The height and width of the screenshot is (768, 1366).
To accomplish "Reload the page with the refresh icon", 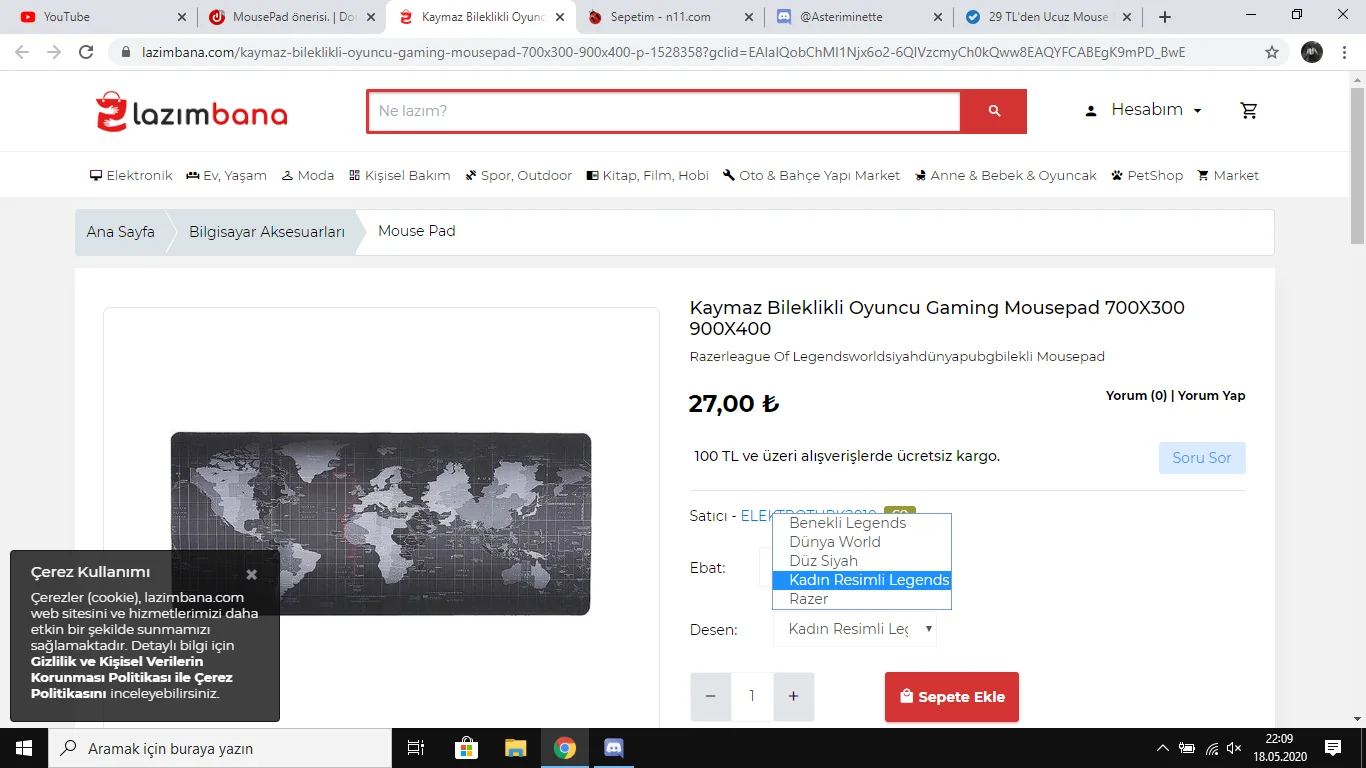I will tap(86, 52).
